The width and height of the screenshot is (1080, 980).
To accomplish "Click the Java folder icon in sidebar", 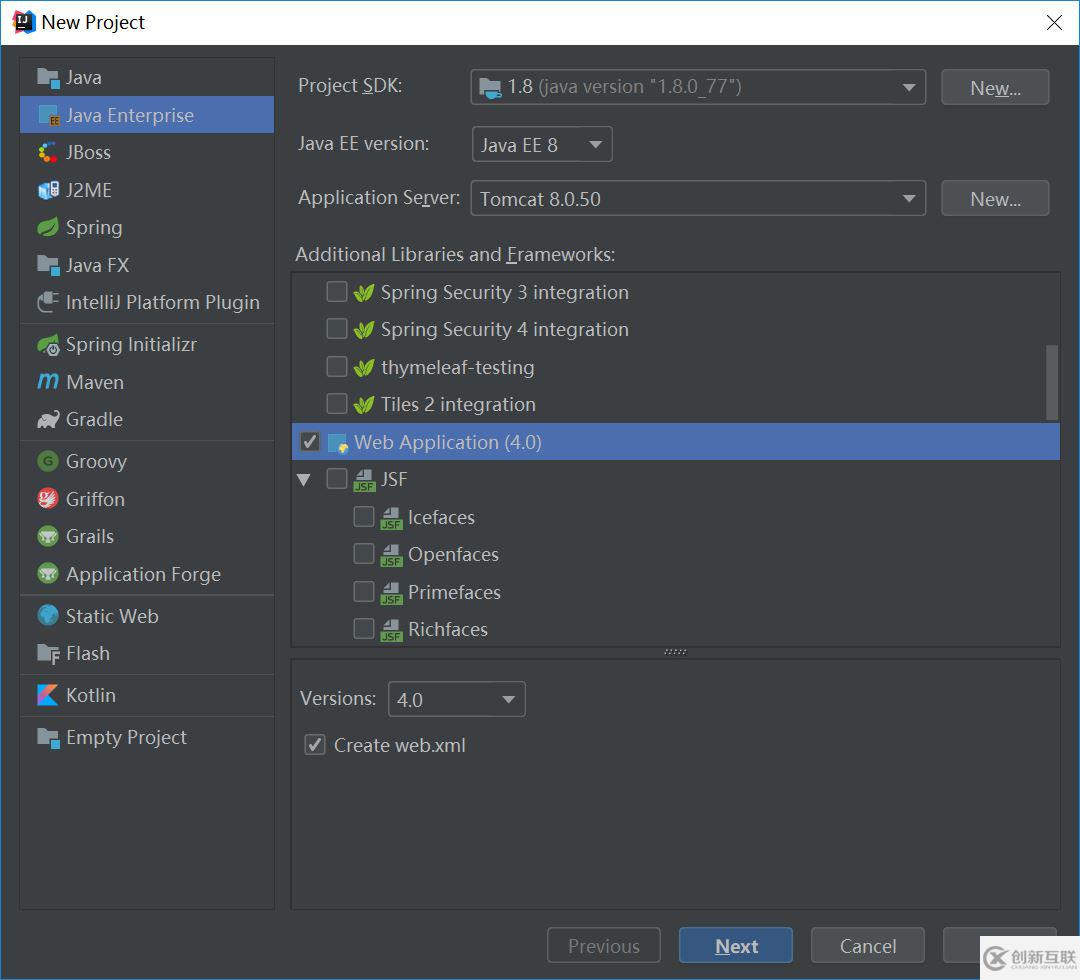I will click(x=48, y=78).
